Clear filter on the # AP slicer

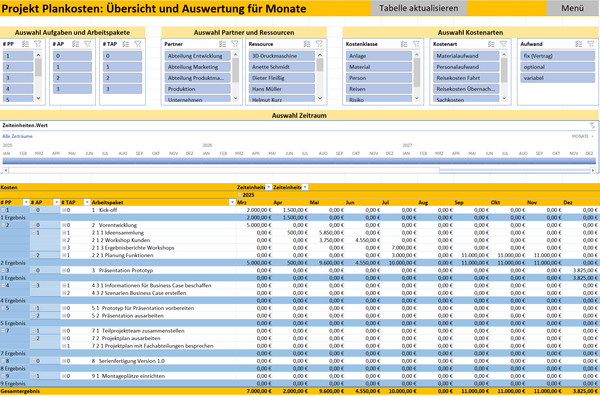pyautogui.click(x=88, y=44)
